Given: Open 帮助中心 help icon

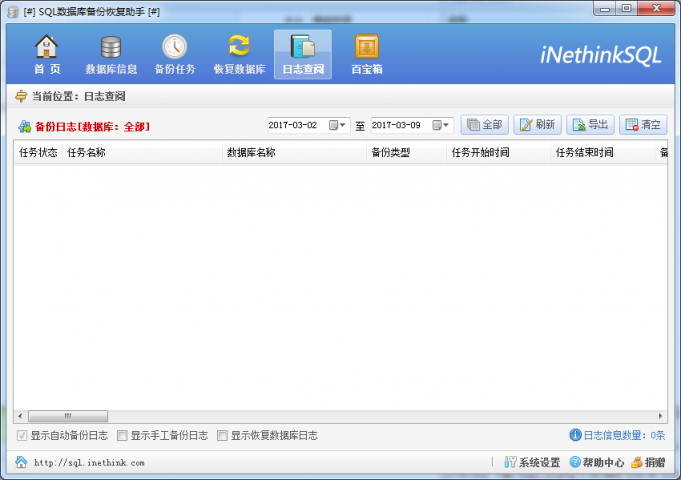Looking at the screenshot, I should 575,463.
